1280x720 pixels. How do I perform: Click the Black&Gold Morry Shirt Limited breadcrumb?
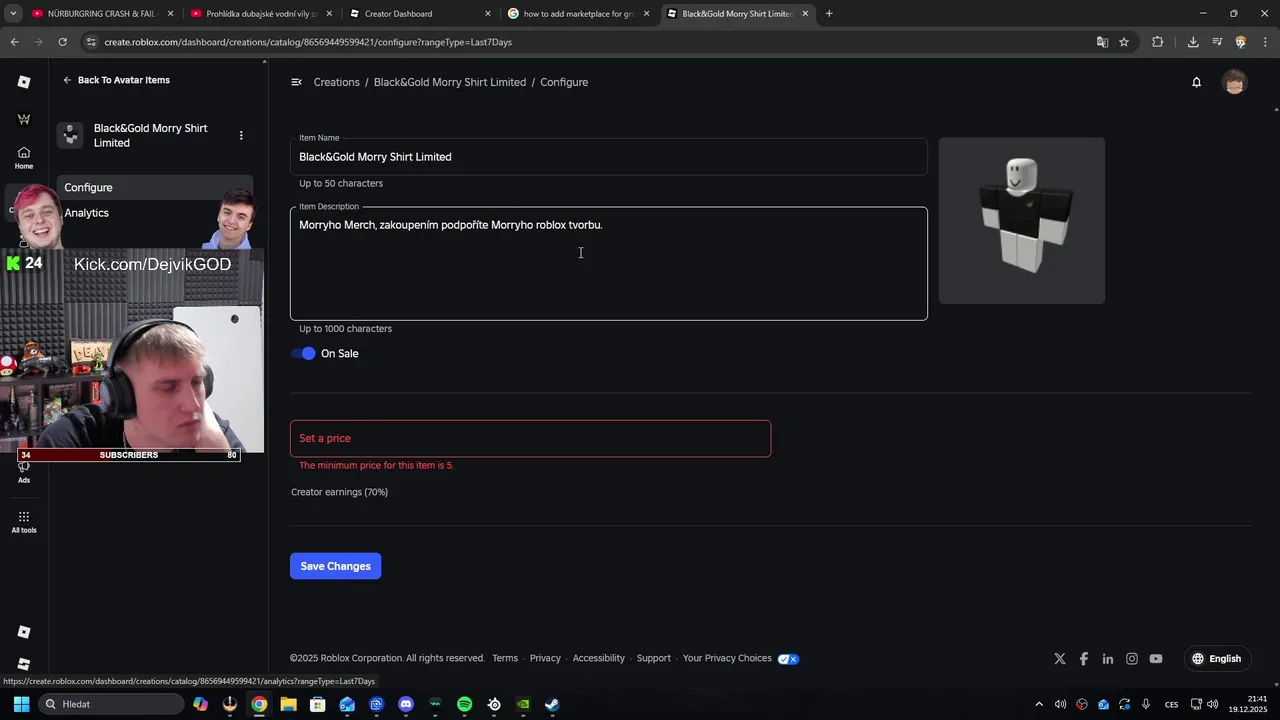point(450,82)
